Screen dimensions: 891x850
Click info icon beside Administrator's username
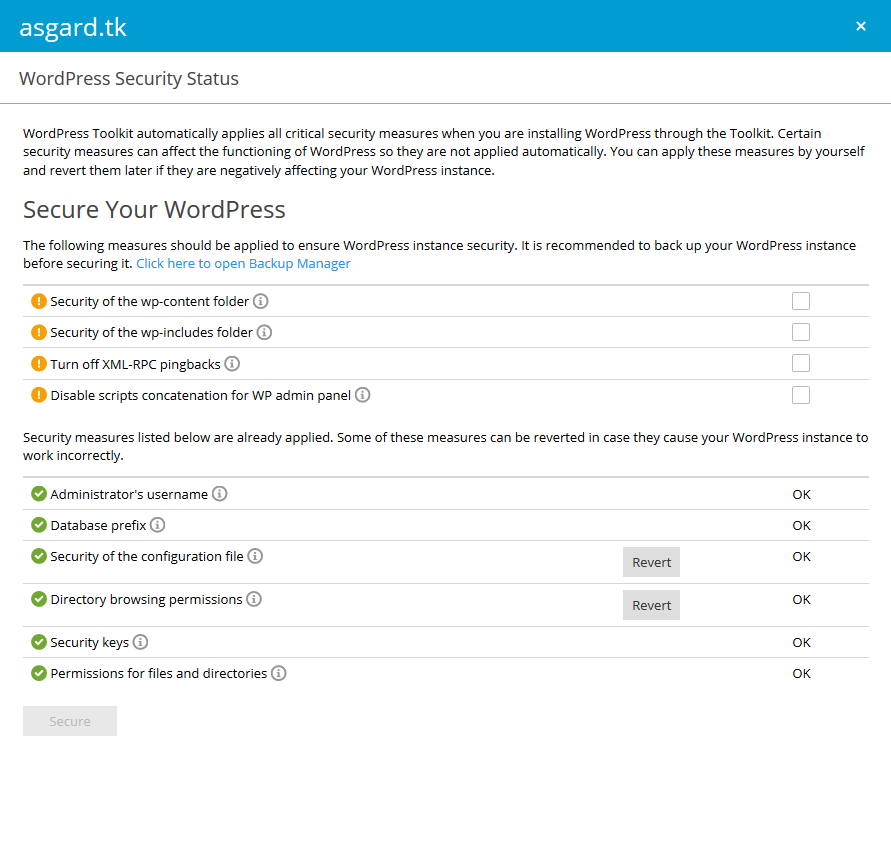219,494
